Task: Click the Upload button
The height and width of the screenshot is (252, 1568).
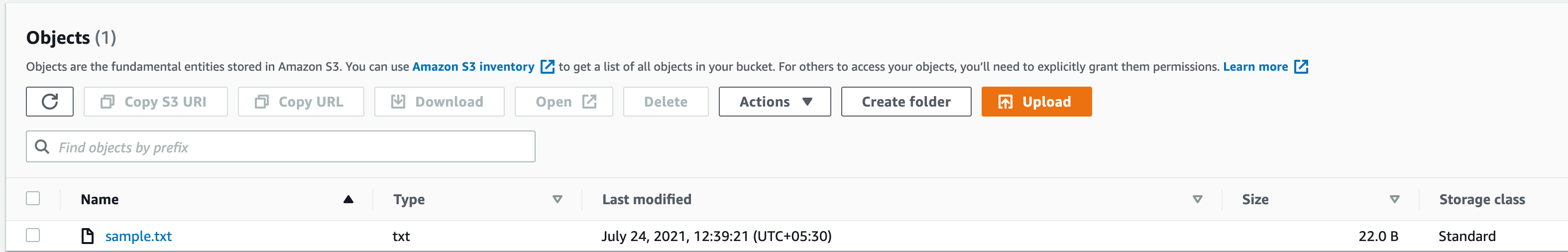Action: (x=1036, y=102)
